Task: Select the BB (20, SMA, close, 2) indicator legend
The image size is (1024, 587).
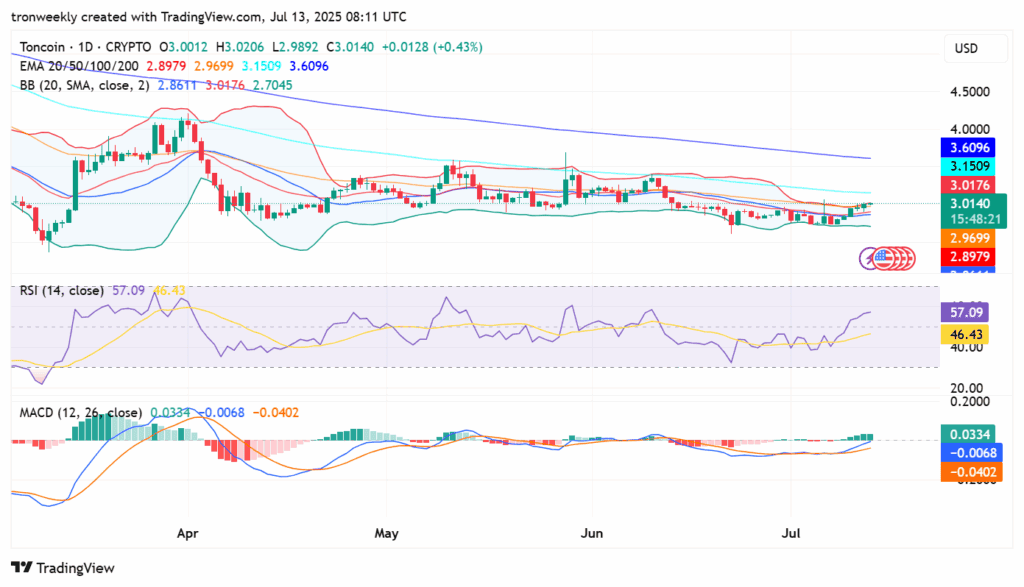Action: pos(84,85)
